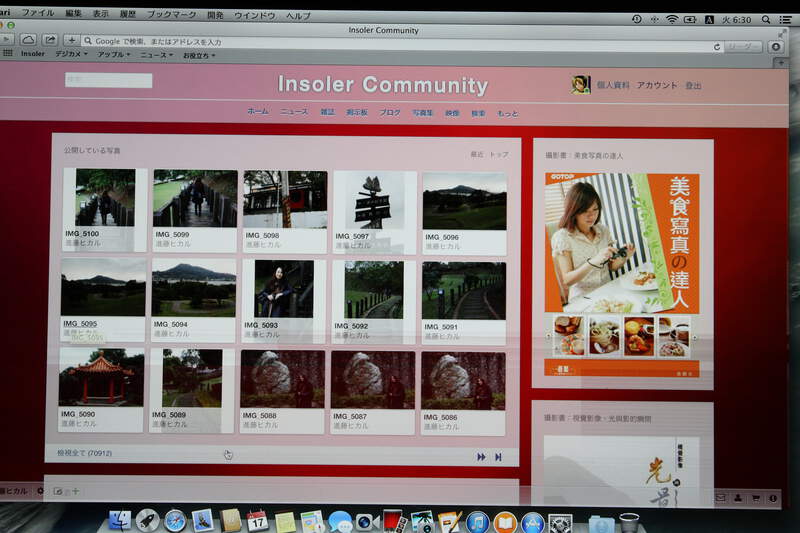The height and width of the screenshot is (533, 800).
Task: Jump to last page with skip-end icon
Action: (x=498, y=456)
